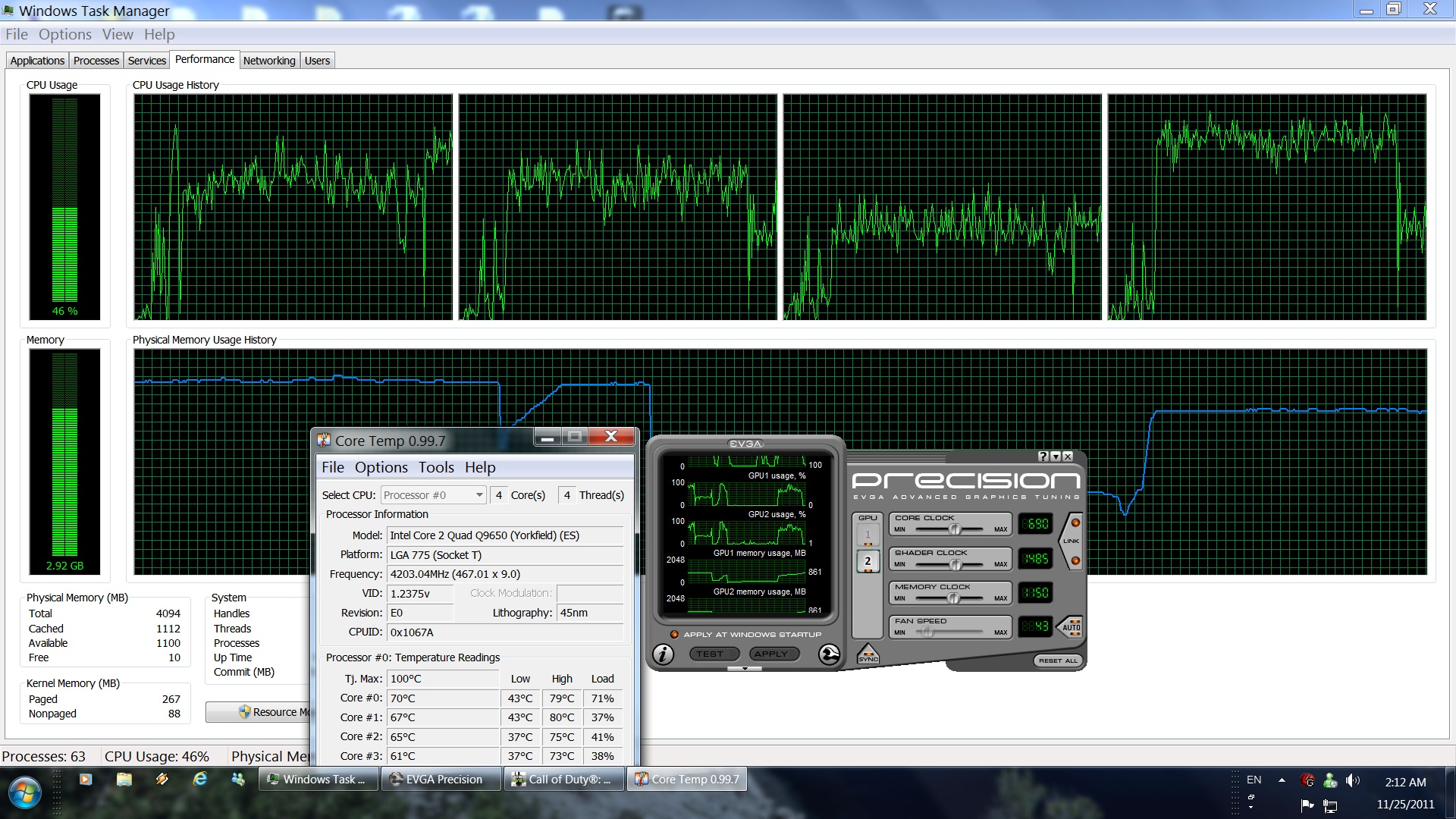
Task: Toggle fan speed AUTO mode
Action: click(1071, 627)
